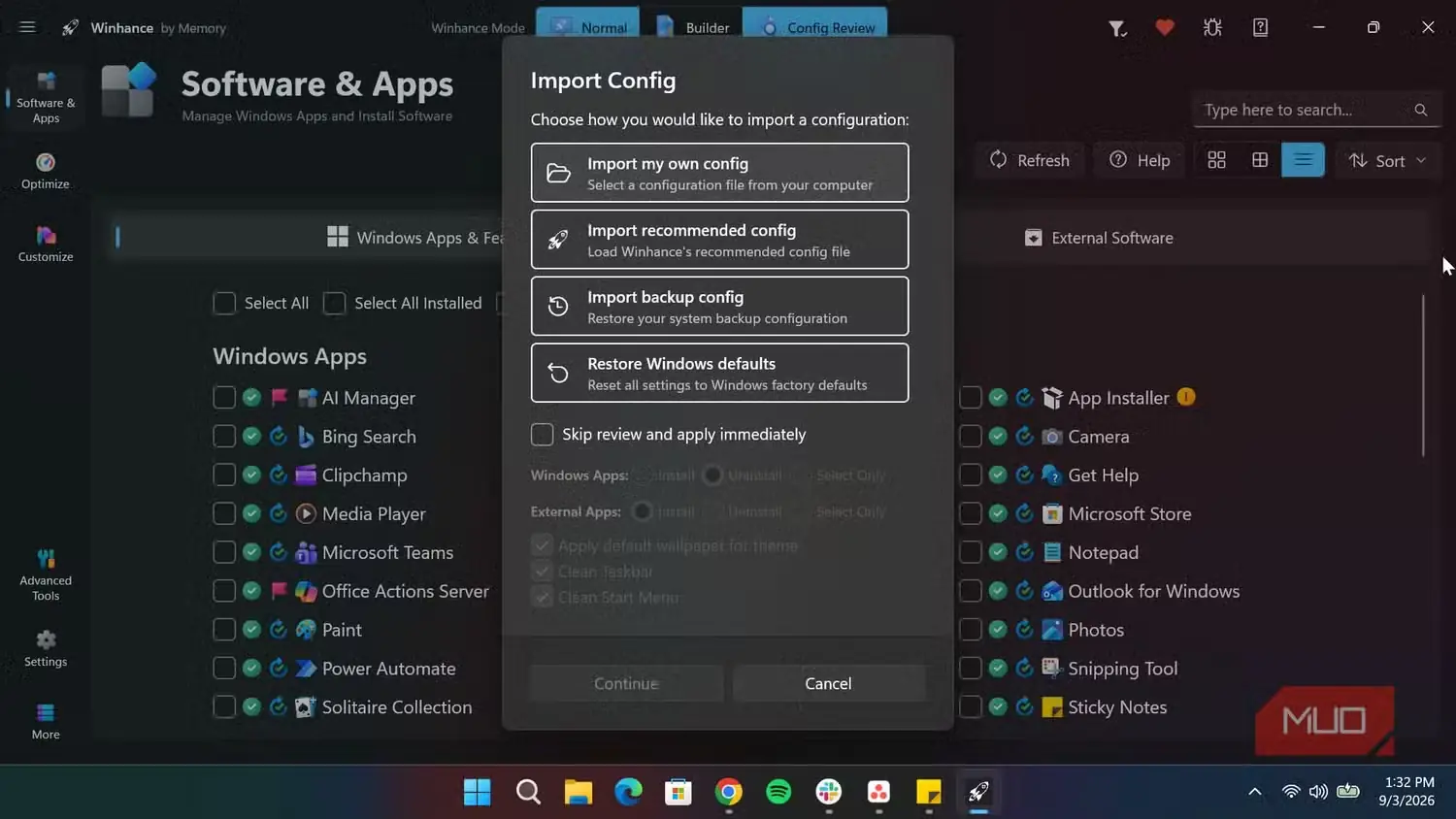Click the Refresh button
This screenshot has width=1456, height=819.
1030,160
